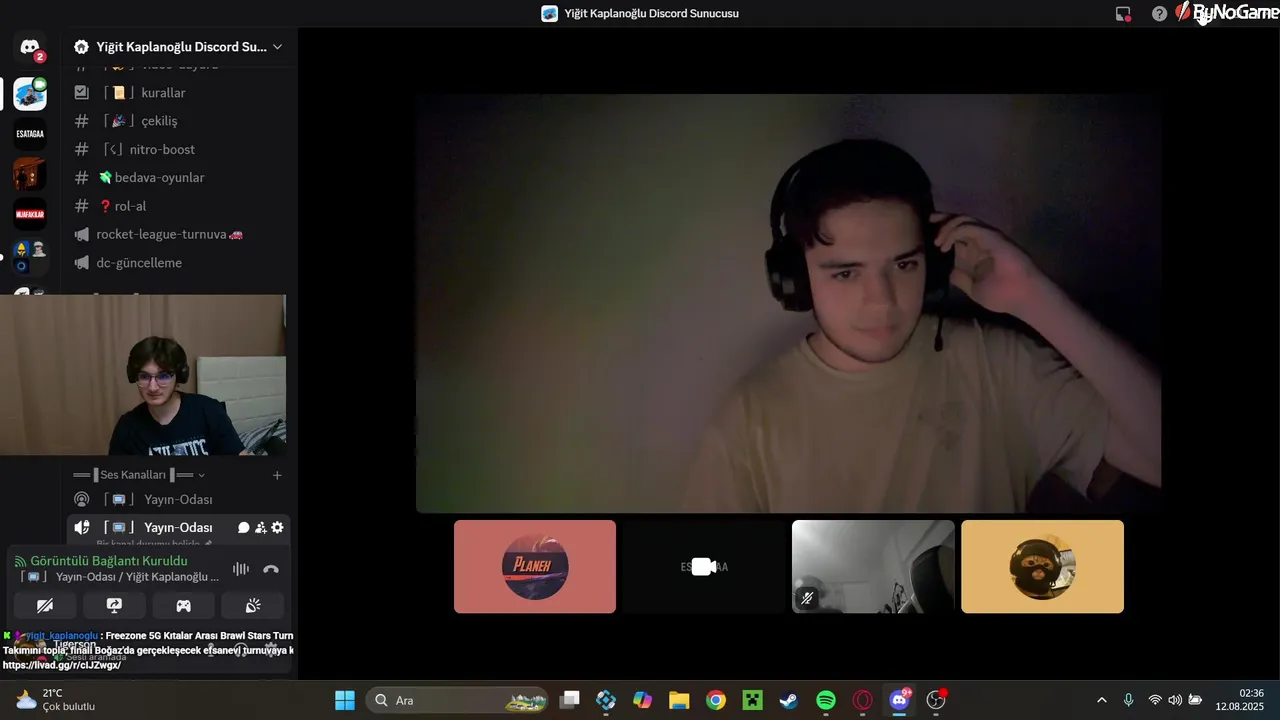This screenshot has width=1280, height=720.
Task: Open the help question mark icon
Action: [1159, 14]
